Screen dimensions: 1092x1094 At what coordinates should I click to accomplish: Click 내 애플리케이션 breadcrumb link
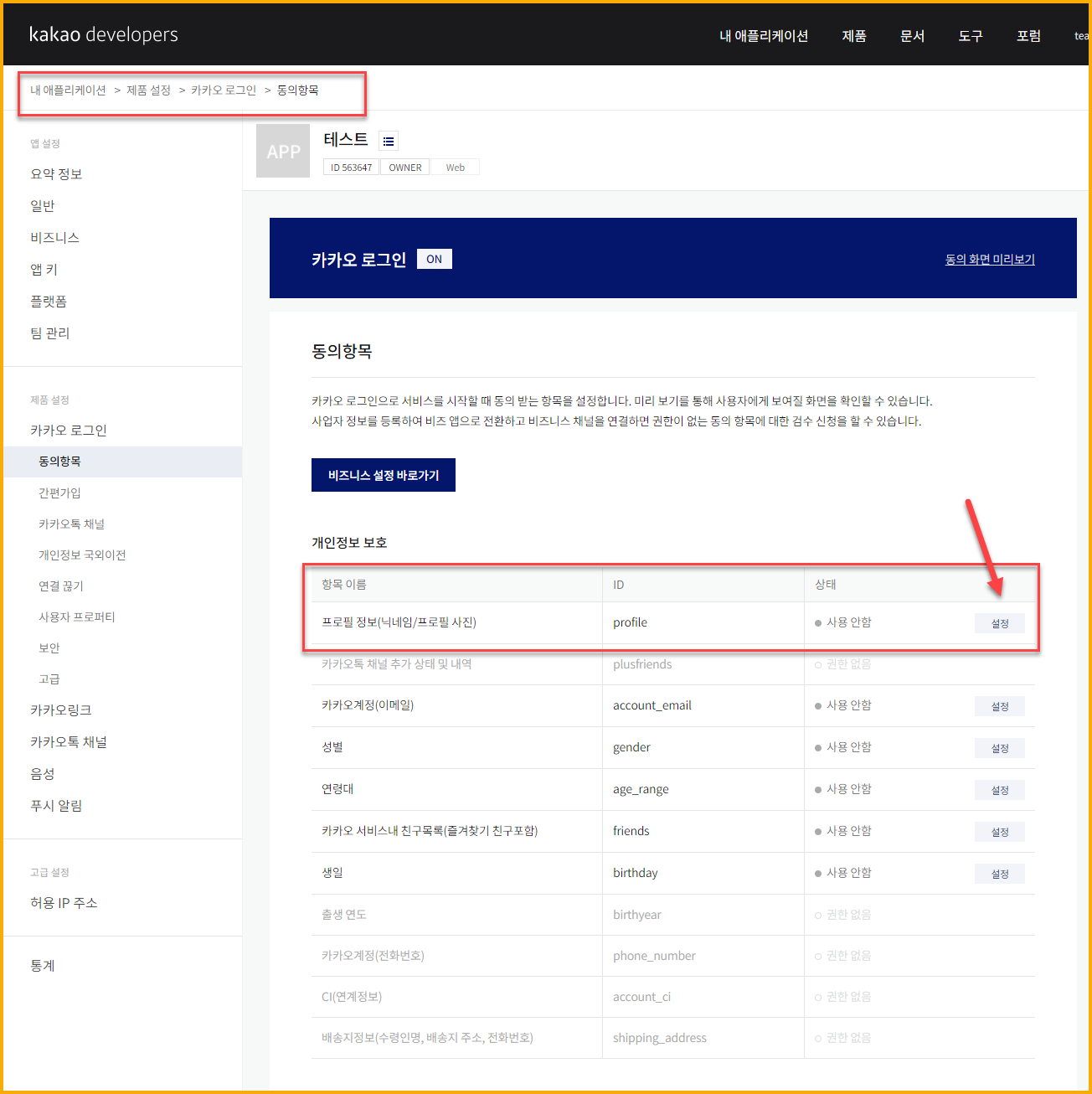pyautogui.click(x=68, y=90)
